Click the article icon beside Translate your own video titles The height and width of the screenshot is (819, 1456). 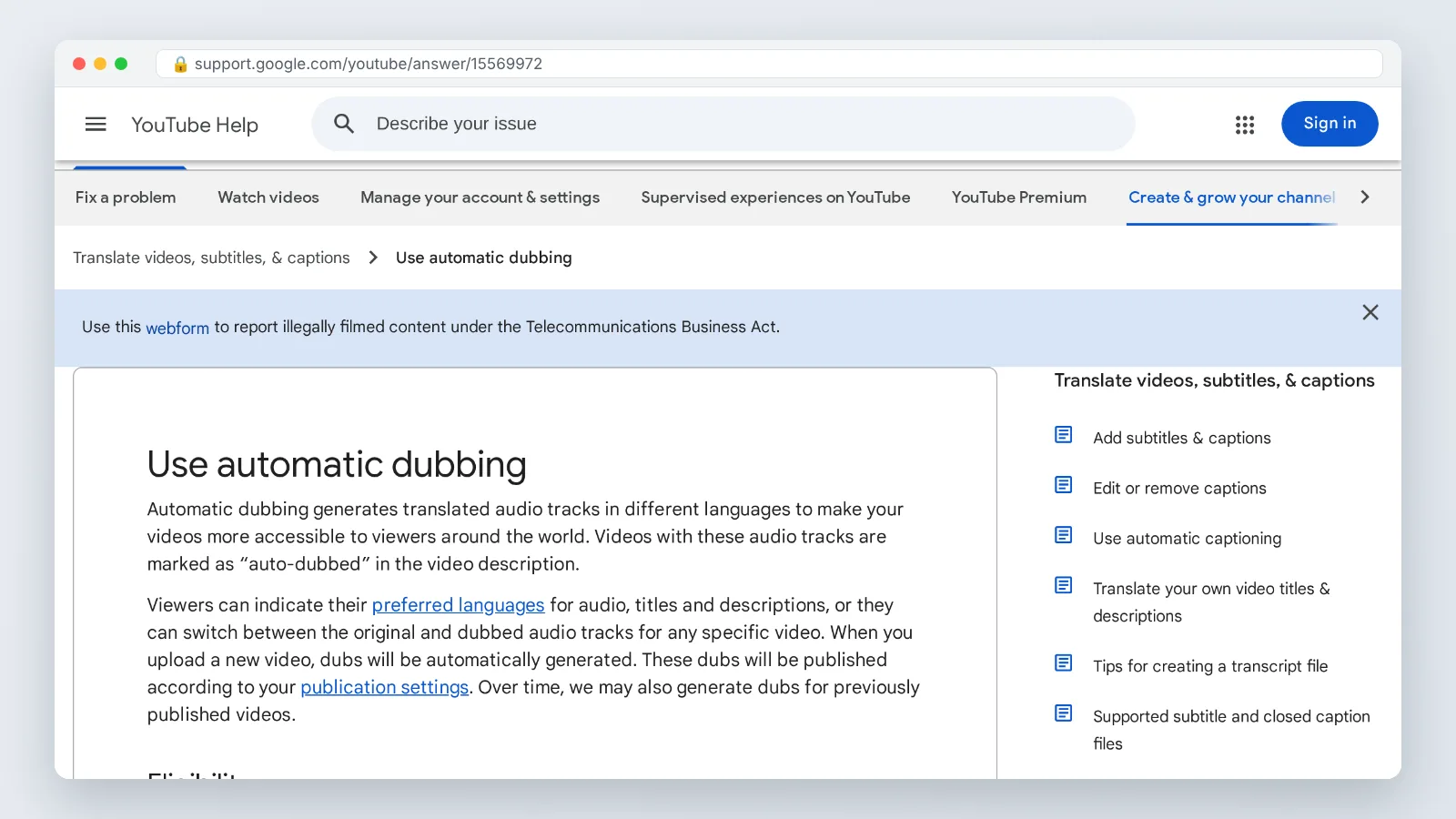1063,585
